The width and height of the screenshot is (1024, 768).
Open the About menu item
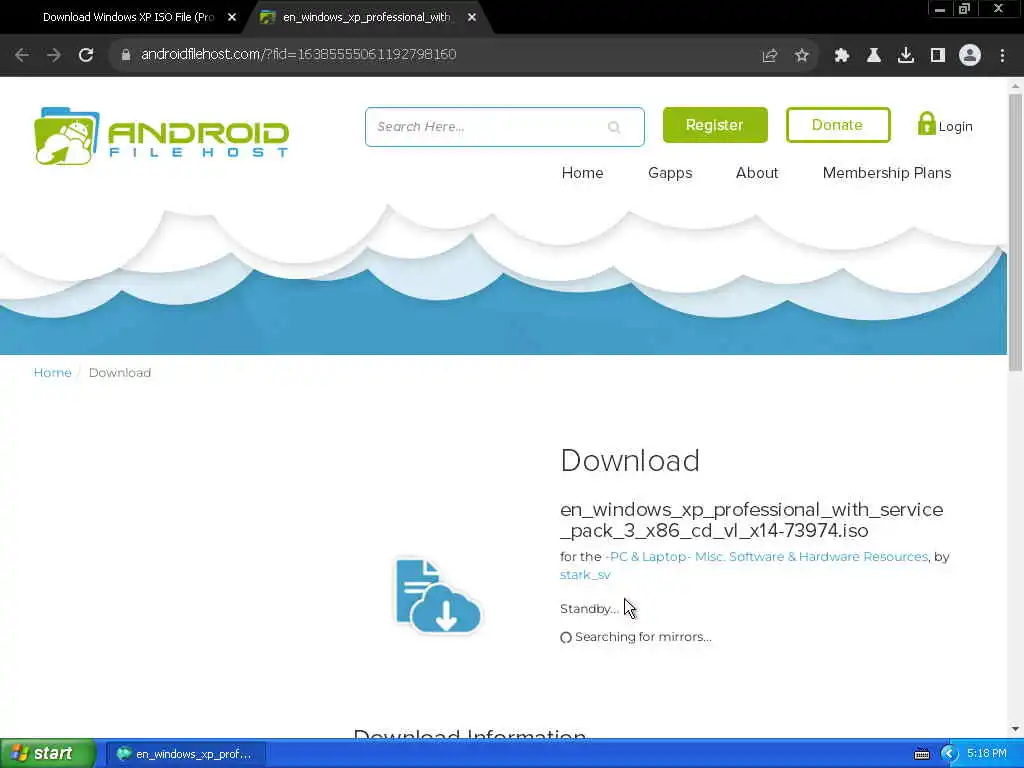[757, 173]
